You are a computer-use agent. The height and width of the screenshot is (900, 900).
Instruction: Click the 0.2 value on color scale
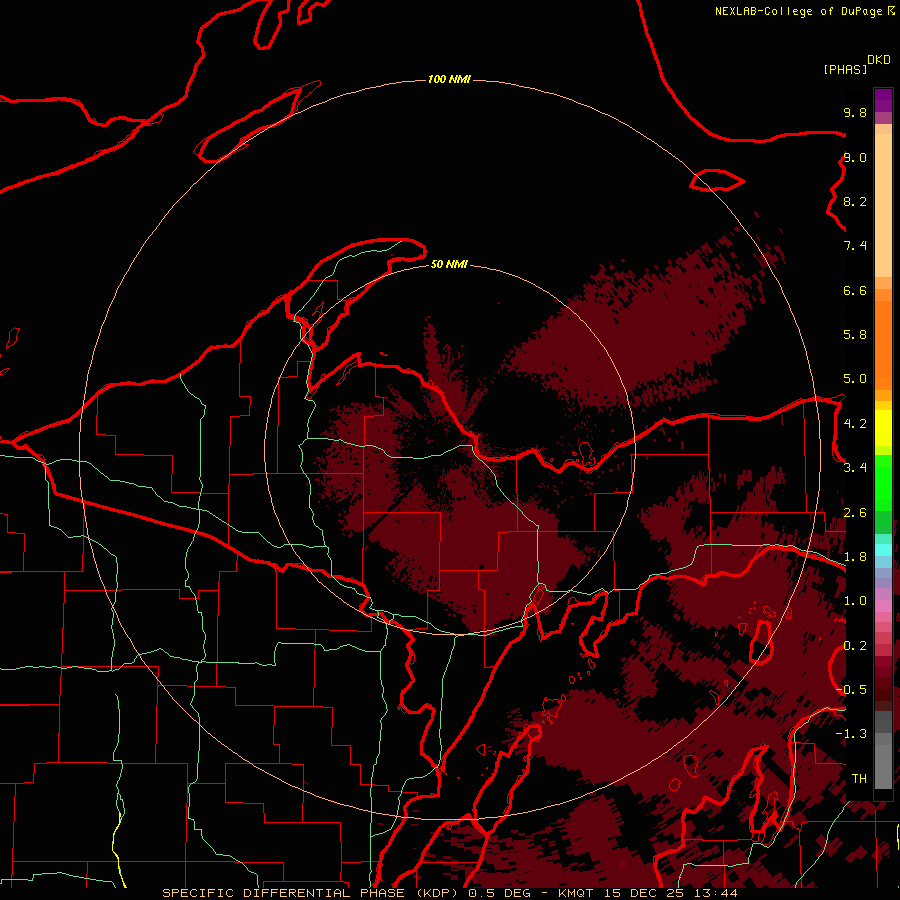[x=855, y=646]
